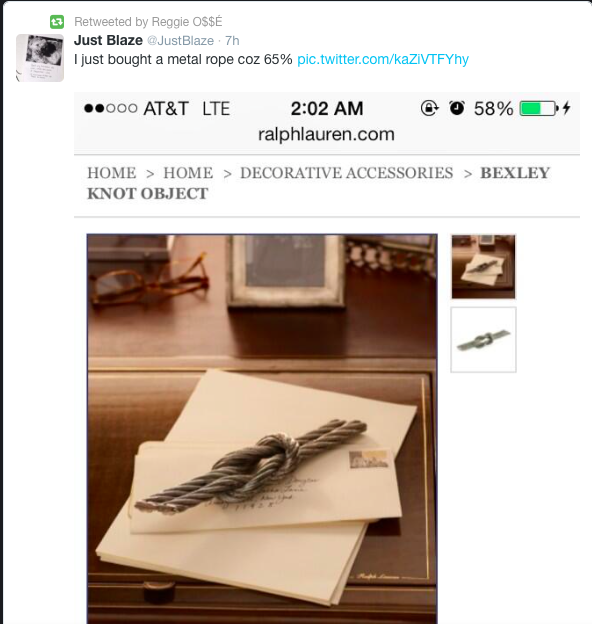
Task: Select the white background knot thumbnail
Action: coord(483,340)
